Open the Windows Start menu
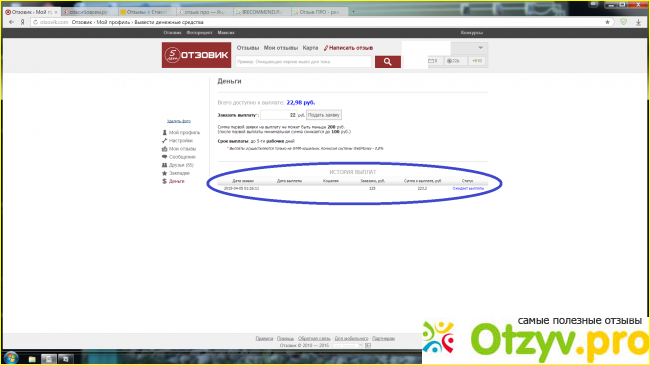Image resolution: width=650 pixels, height=365 pixels. [11, 358]
